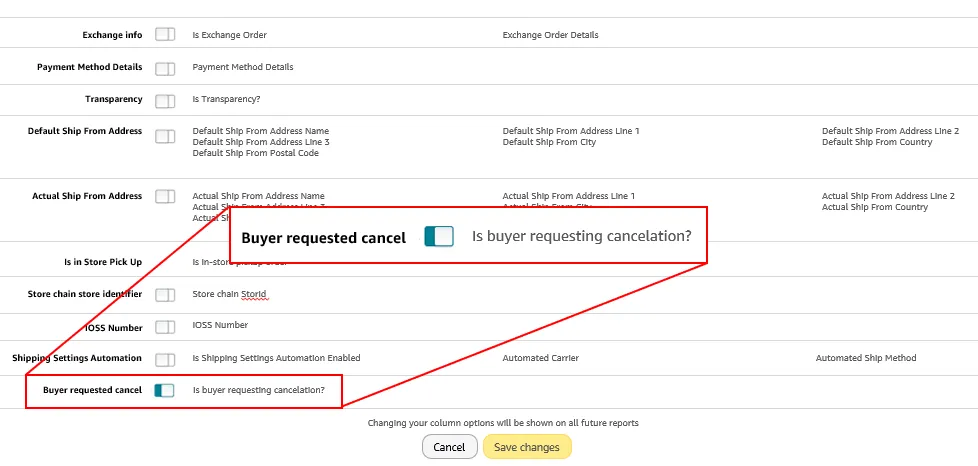
Task: Enable the Default Ship From Address toggle
Action: (165, 137)
